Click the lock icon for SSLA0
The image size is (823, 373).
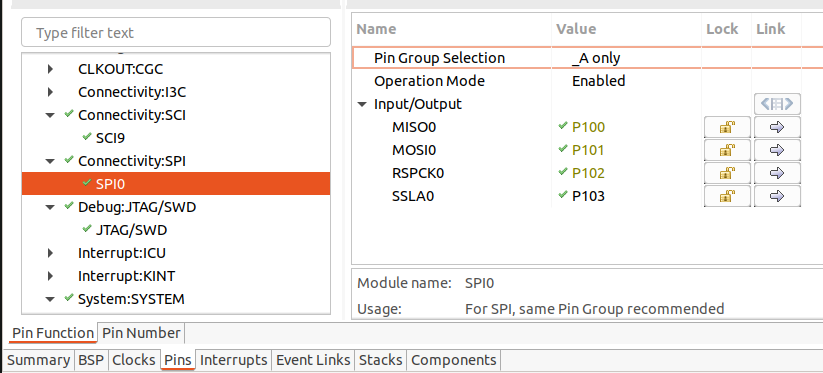coord(727,196)
